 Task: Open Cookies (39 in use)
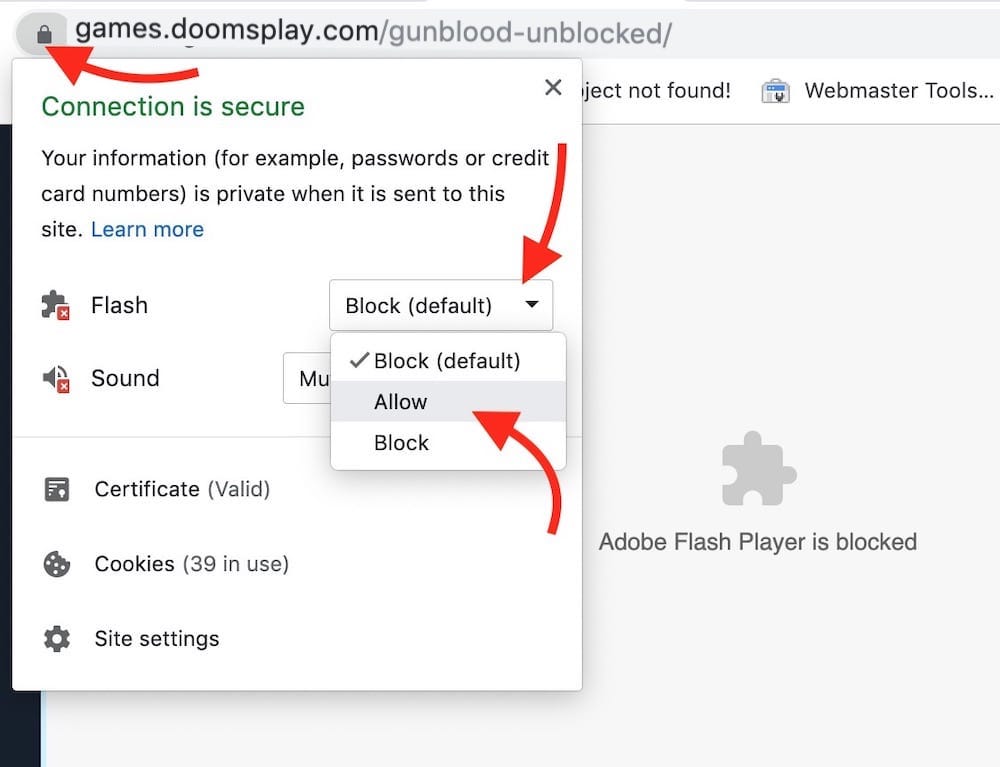192,564
